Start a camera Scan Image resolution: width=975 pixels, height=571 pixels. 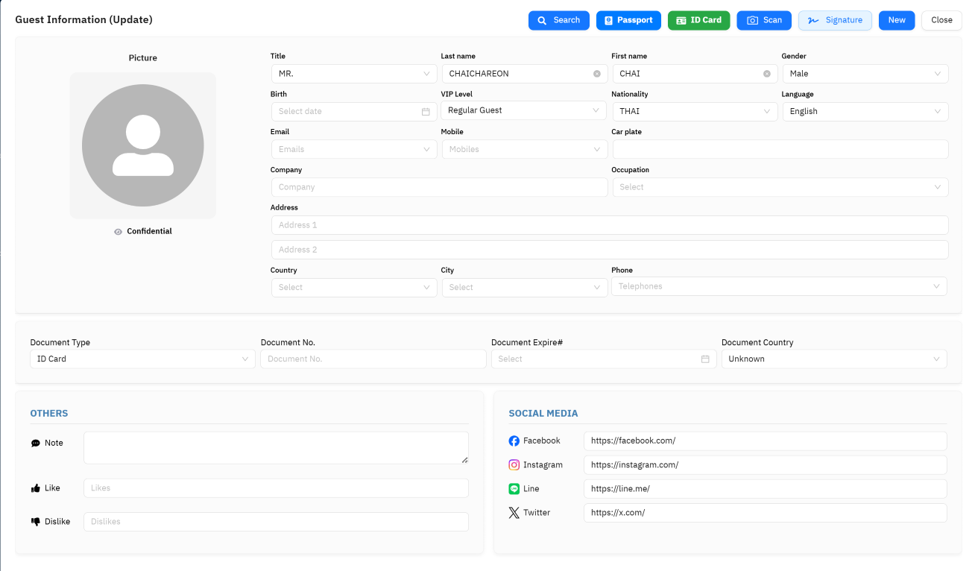tap(764, 21)
